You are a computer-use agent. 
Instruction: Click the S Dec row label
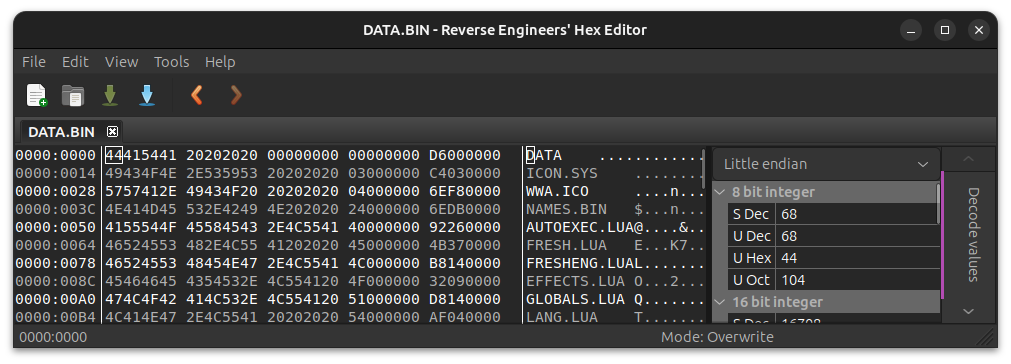pyautogui.click(x=751, y=214)
